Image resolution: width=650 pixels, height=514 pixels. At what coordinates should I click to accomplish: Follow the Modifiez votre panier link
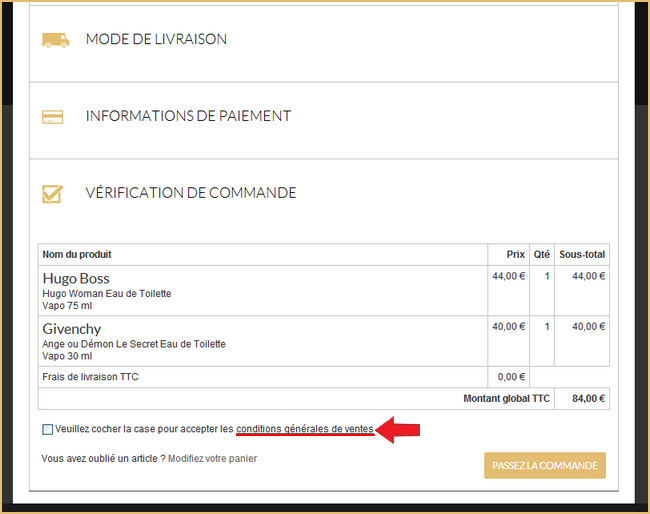tap(212, 458)
